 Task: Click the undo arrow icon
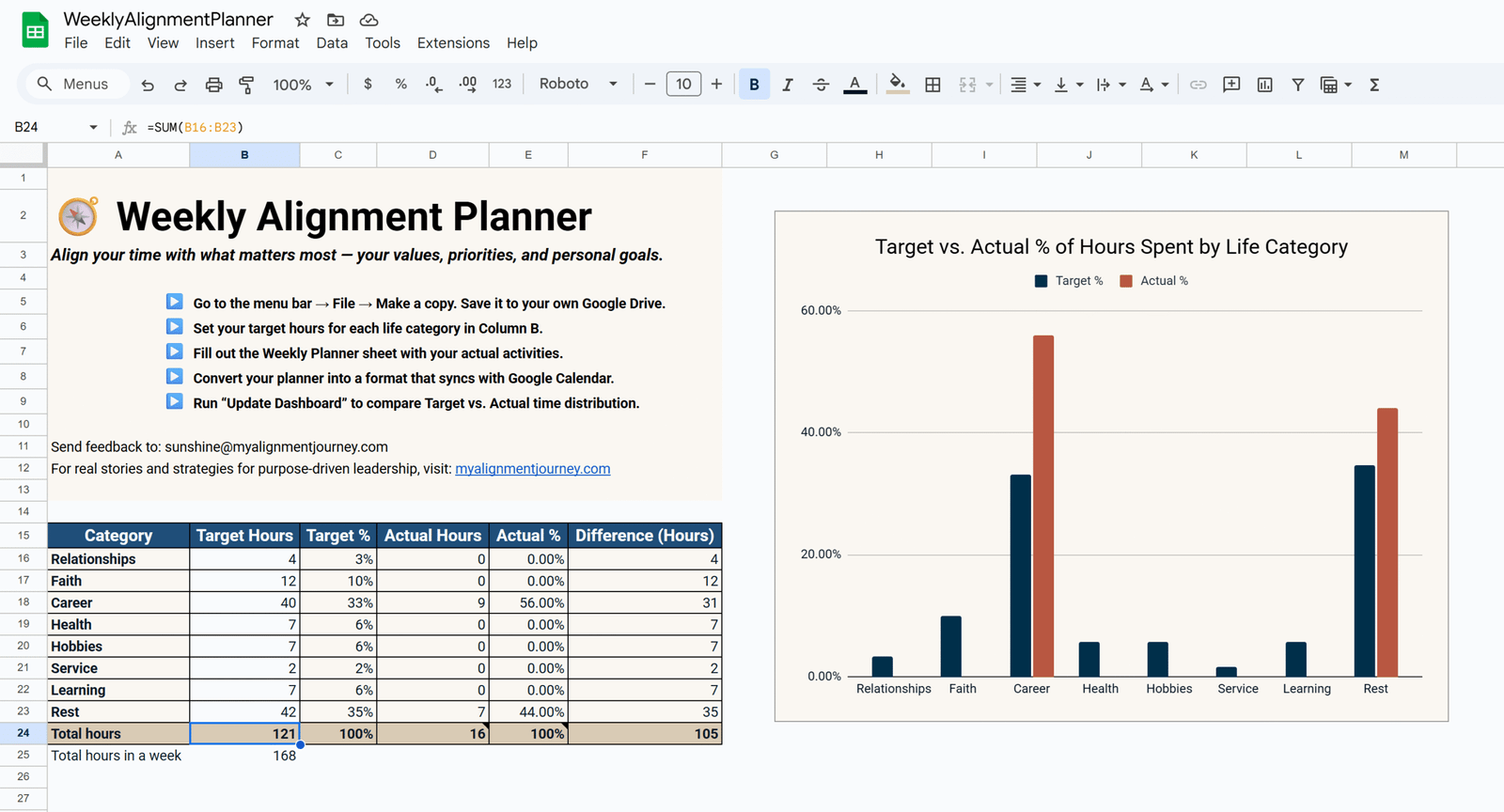click(148, 85)
